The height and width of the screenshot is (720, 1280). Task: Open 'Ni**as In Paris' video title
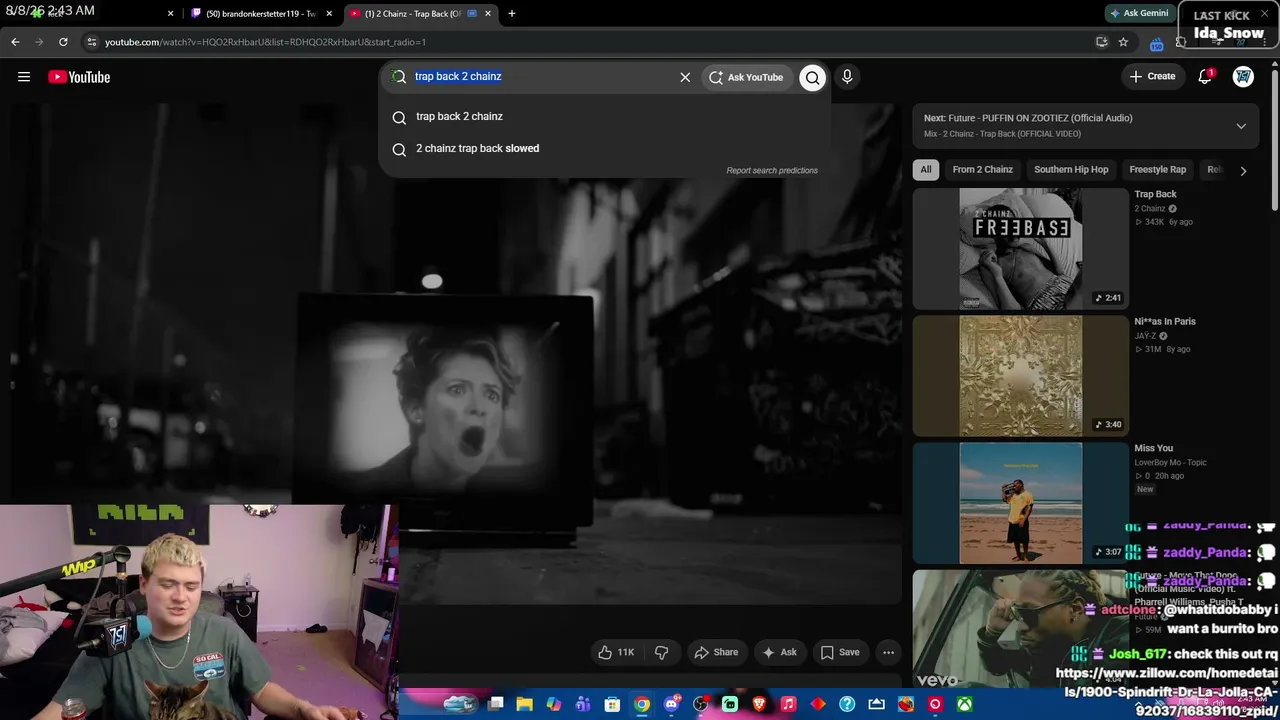tap(1165, 322)
